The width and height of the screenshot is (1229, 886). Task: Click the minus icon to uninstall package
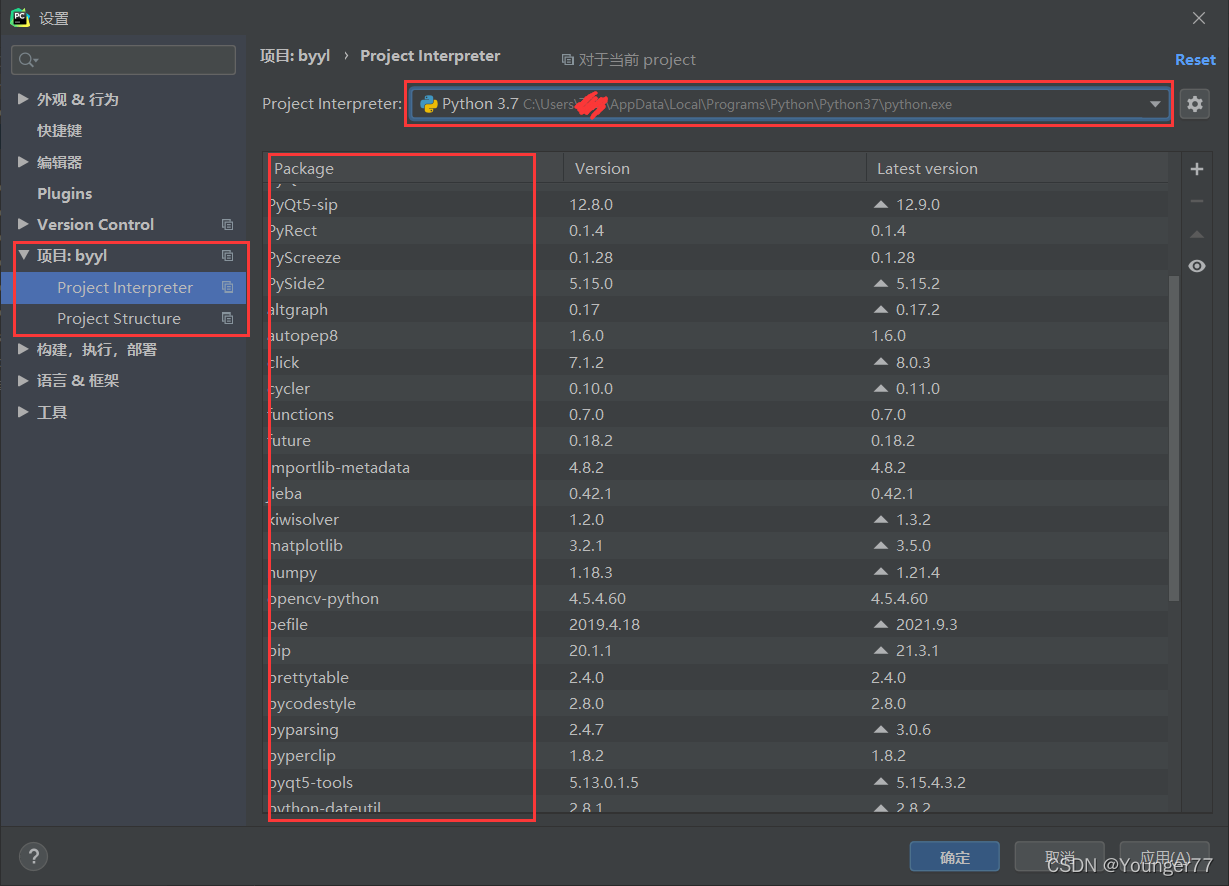[x=1196, y=201]
